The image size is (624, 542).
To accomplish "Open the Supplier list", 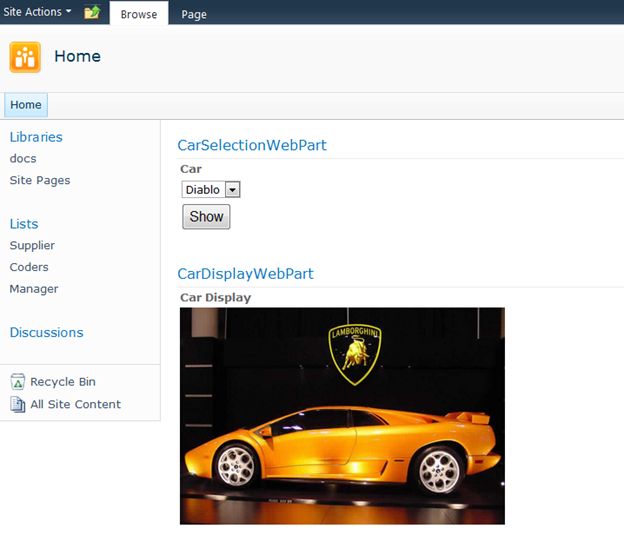I will (x=32, y=246).
